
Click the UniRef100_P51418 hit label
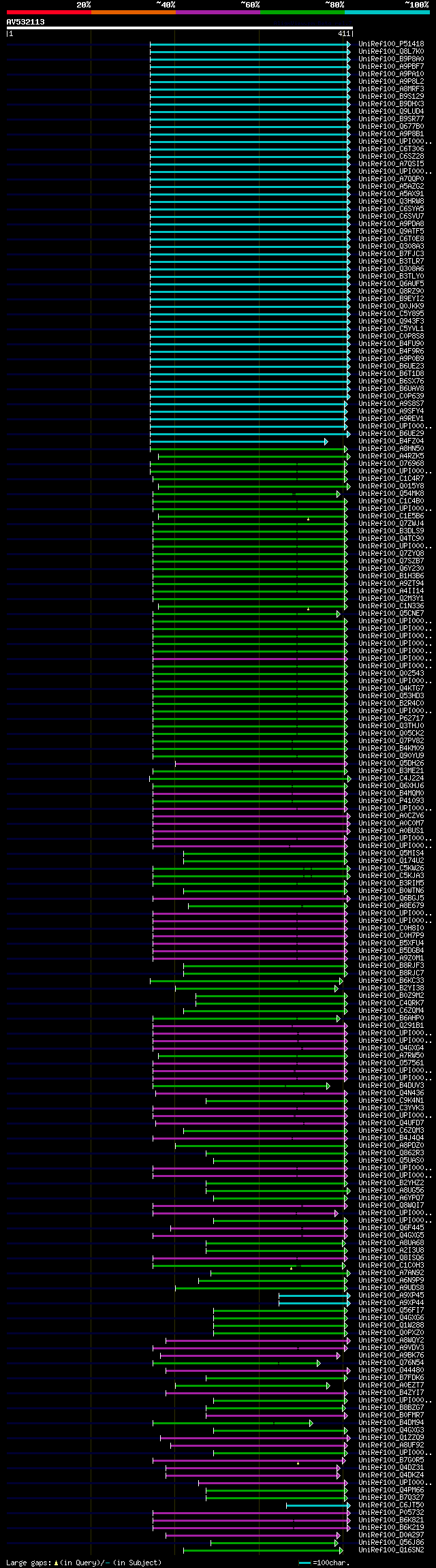[x=391, y=44]
